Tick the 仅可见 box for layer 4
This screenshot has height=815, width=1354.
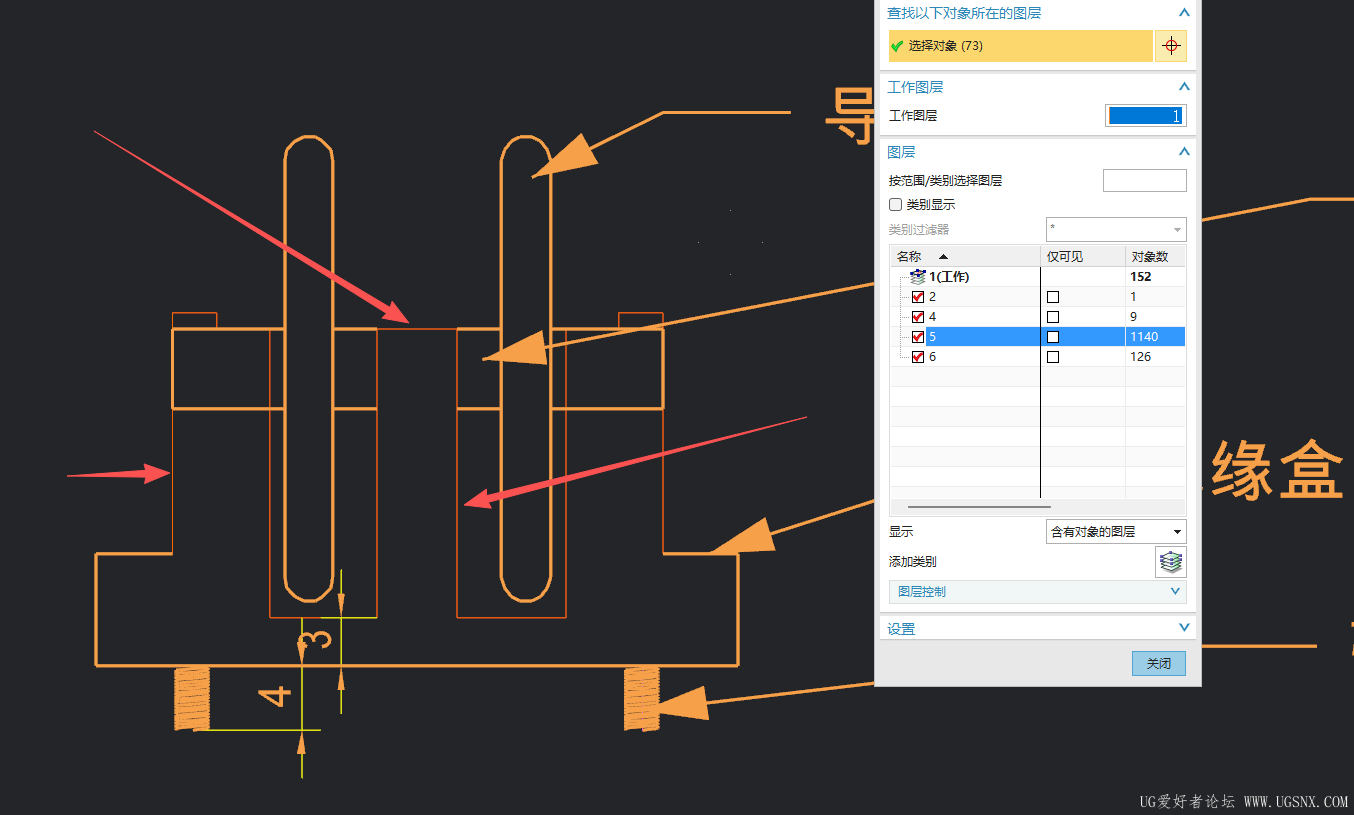coord(1053,317)
